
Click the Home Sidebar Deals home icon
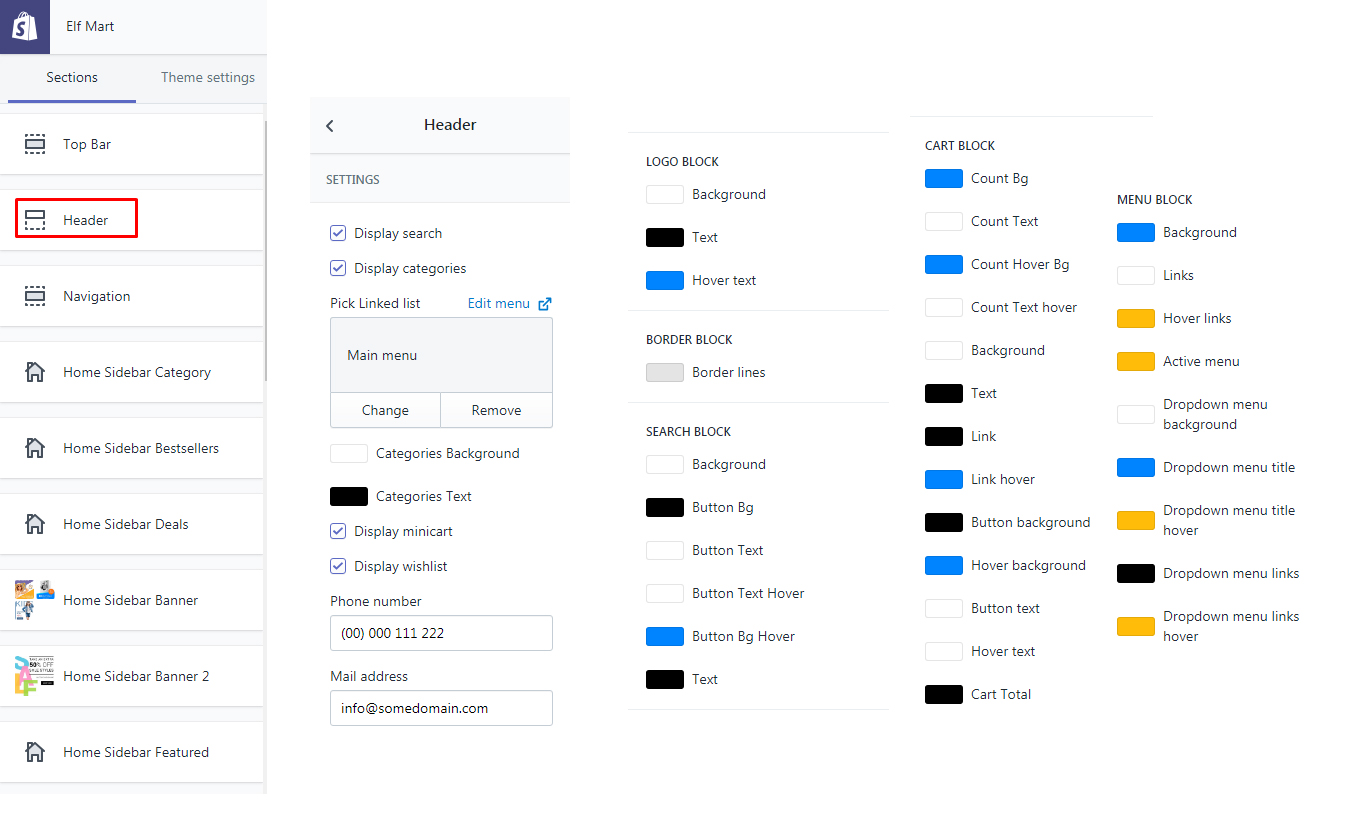point(35,523)
